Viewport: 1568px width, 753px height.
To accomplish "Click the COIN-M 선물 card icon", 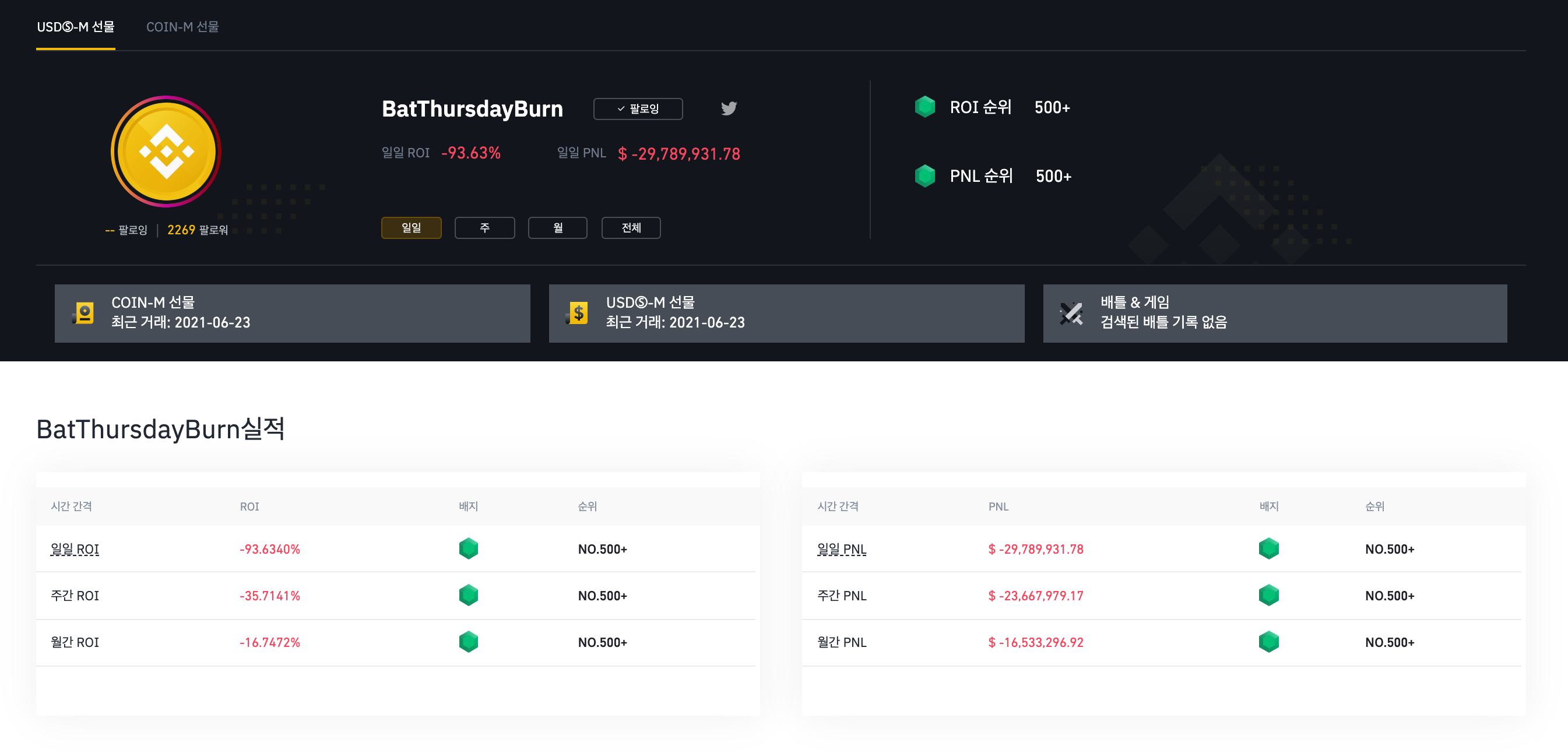I will coord(83,313).
